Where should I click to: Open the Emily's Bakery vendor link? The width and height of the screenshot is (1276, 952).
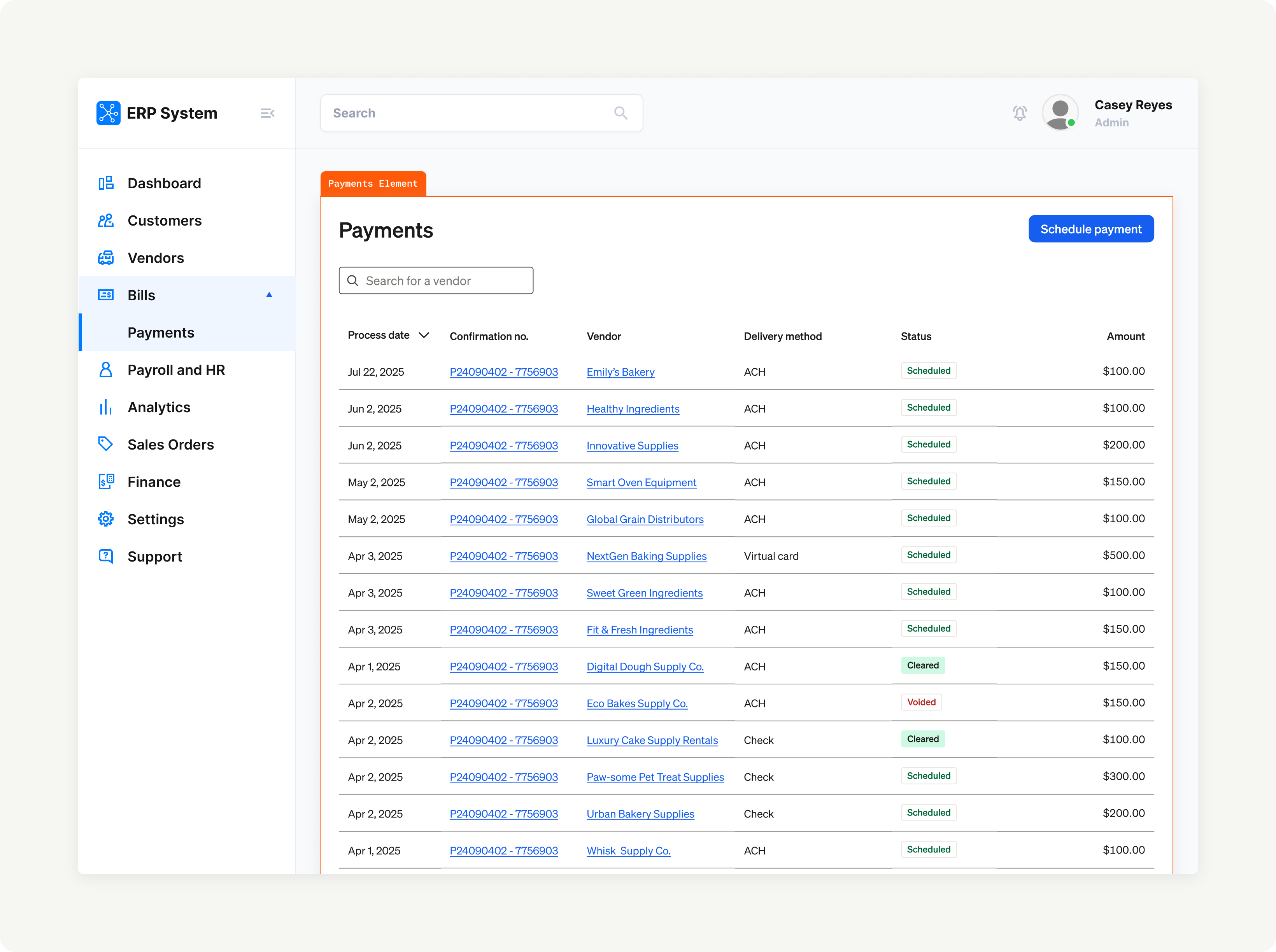(x=620, y=372)
